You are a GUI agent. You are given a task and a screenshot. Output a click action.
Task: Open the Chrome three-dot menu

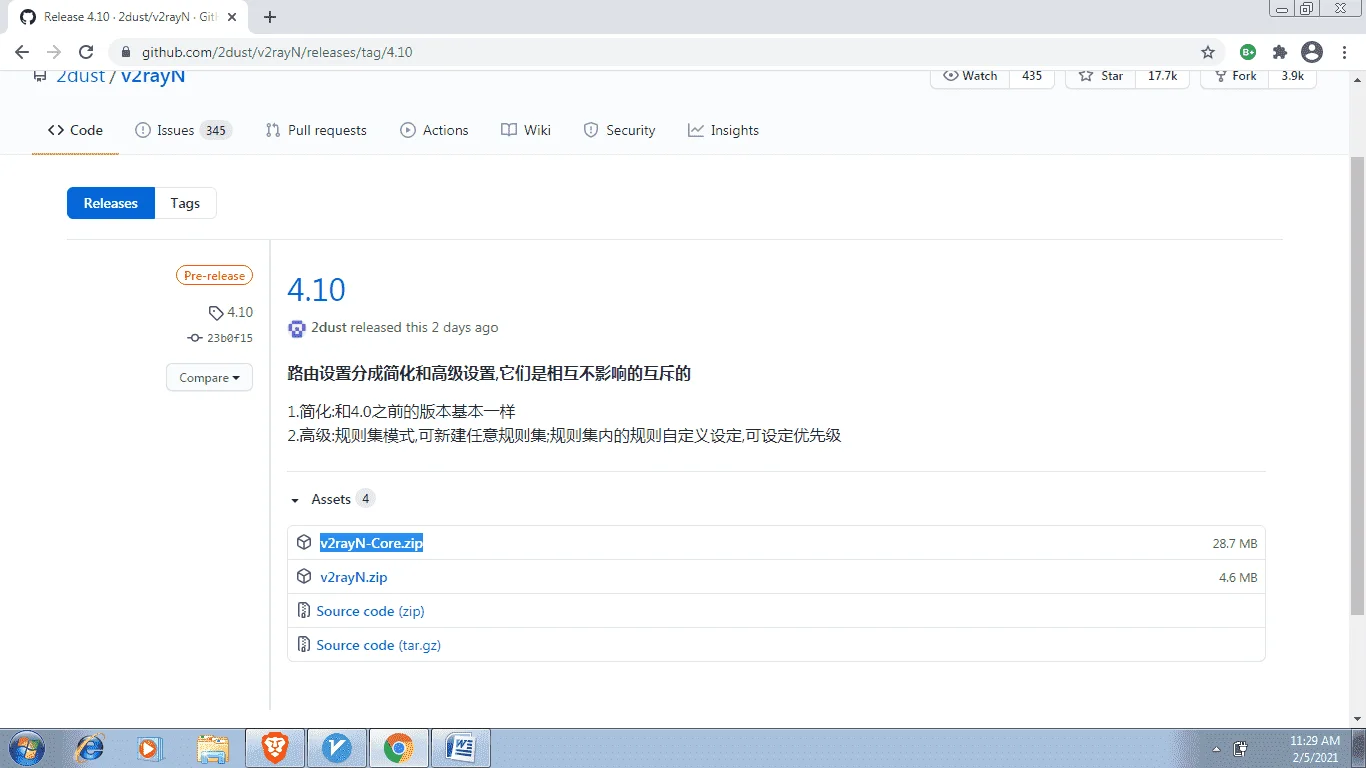pyautogui.click(x=1343, y=52)
